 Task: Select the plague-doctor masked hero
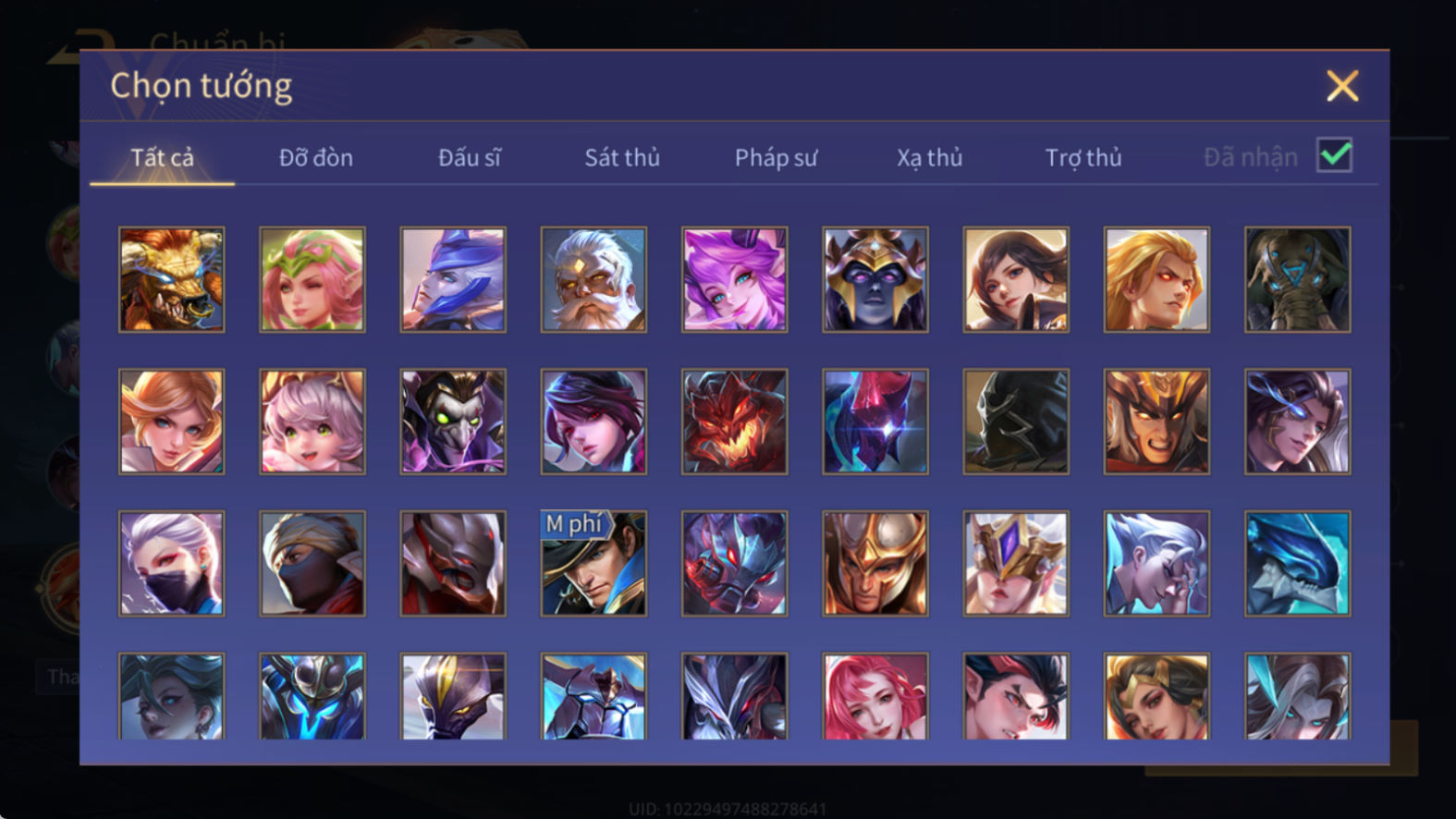pyautogui.click(x=452, y=422)
